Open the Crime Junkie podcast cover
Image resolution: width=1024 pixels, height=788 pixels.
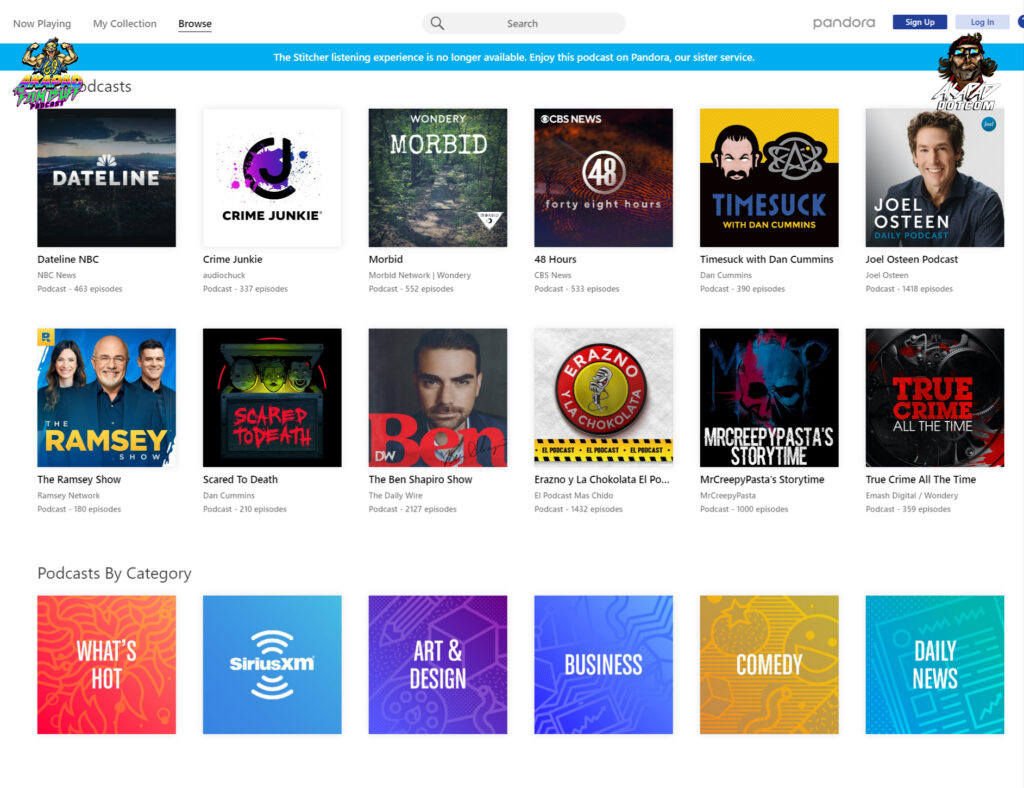272,178
